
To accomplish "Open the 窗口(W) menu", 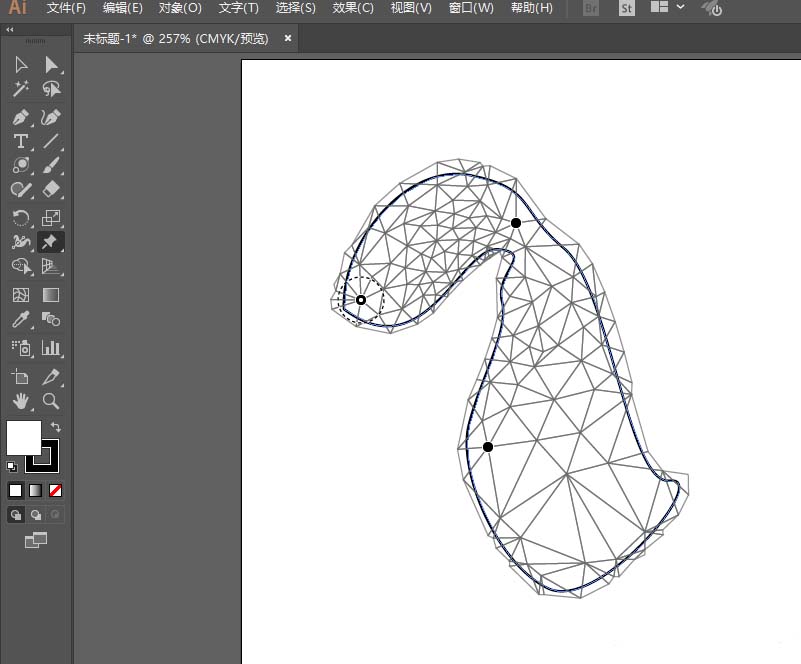I will [x=471, y=8].
